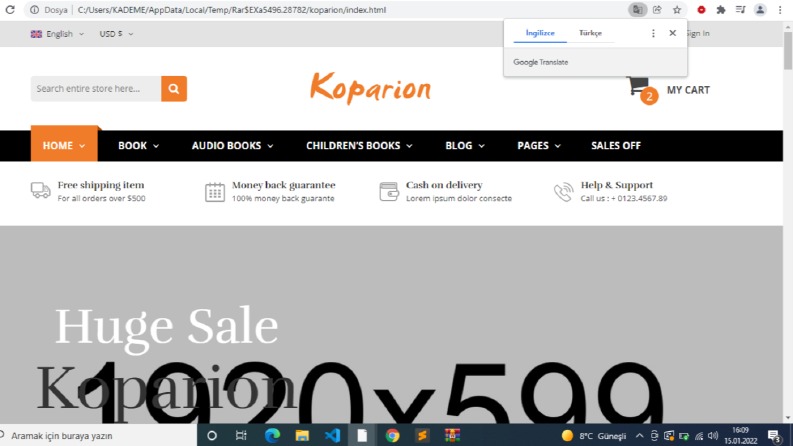The image size is (793, 446).
Task: Bookmark this page with the star icon
Action: 677,10
